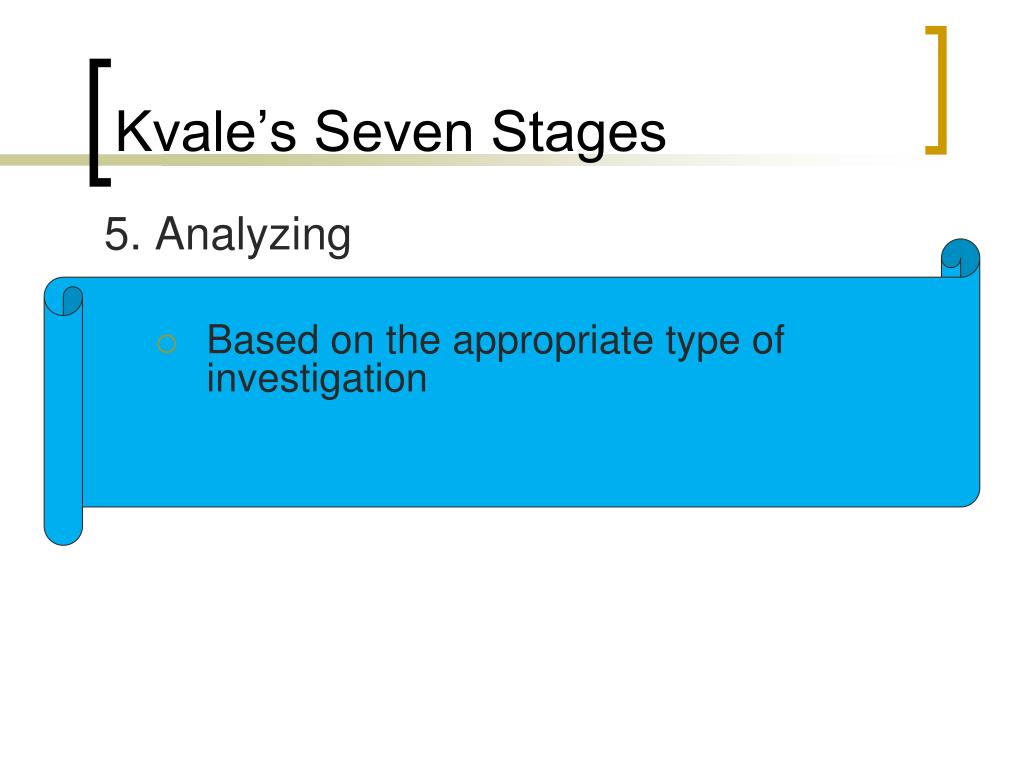Click the word "Kvale's" in the title
Viewport: 1024px width, 768px height.
coord(206,131)
